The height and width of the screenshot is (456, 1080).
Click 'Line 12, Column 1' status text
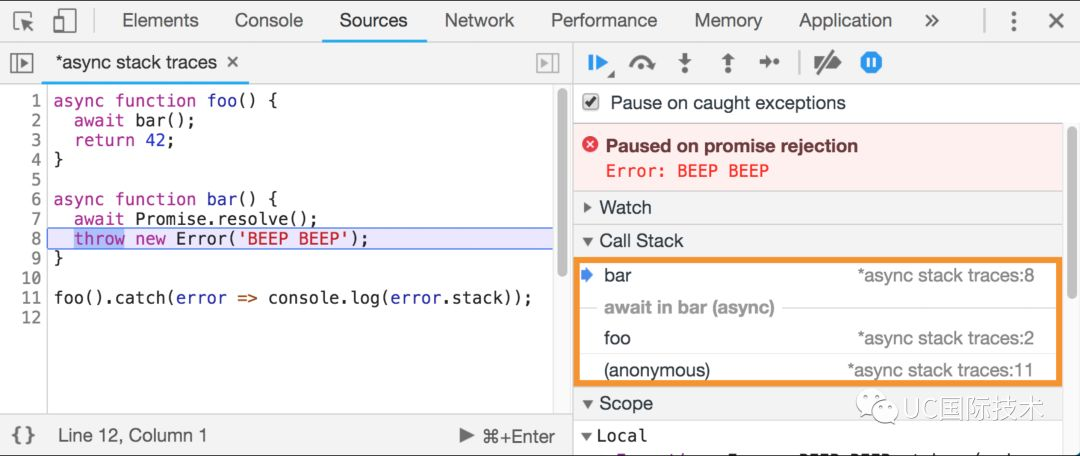tap(132, 435)
